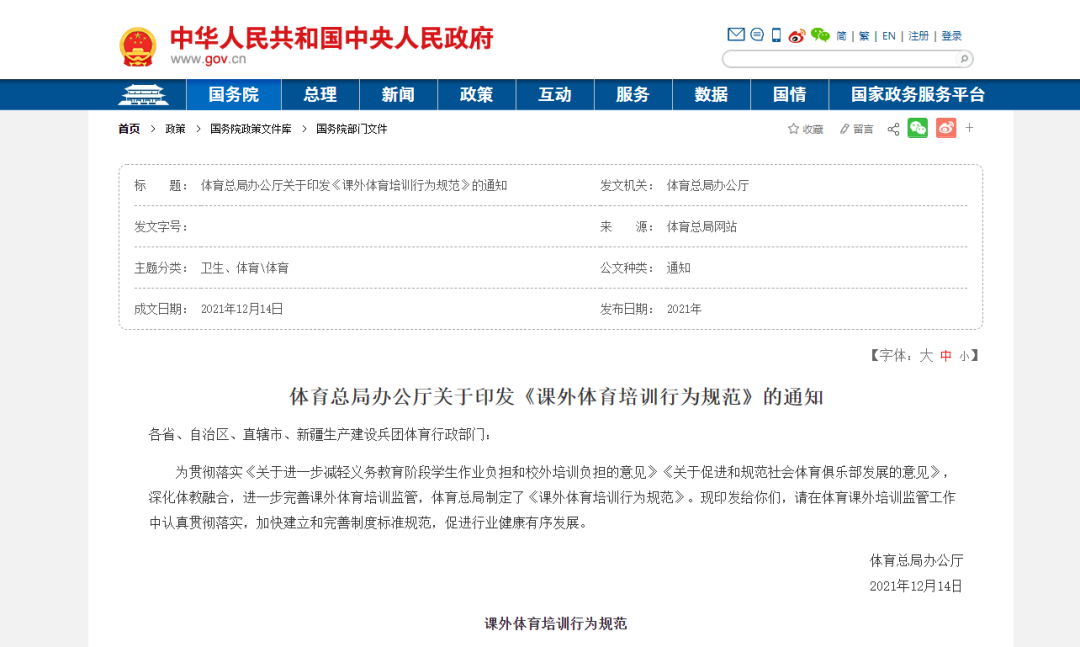Open the 数据 navigation tab

(711, 94)
